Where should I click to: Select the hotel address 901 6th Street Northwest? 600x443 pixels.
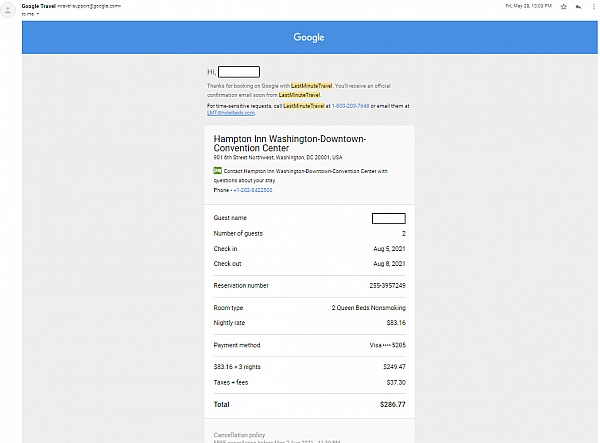[x=278, y=157]
